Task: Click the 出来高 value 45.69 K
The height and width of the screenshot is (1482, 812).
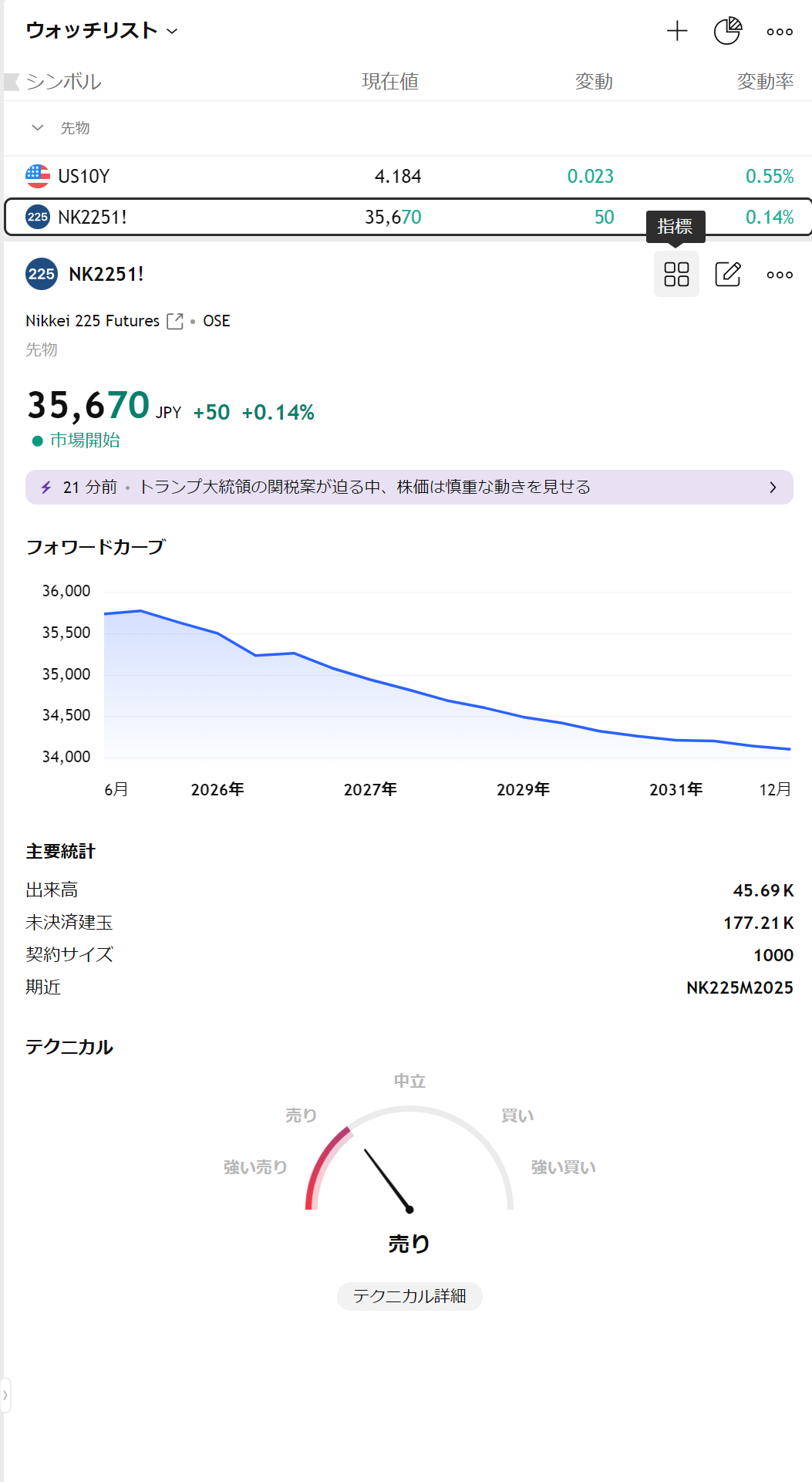Action: click(763, 890)
